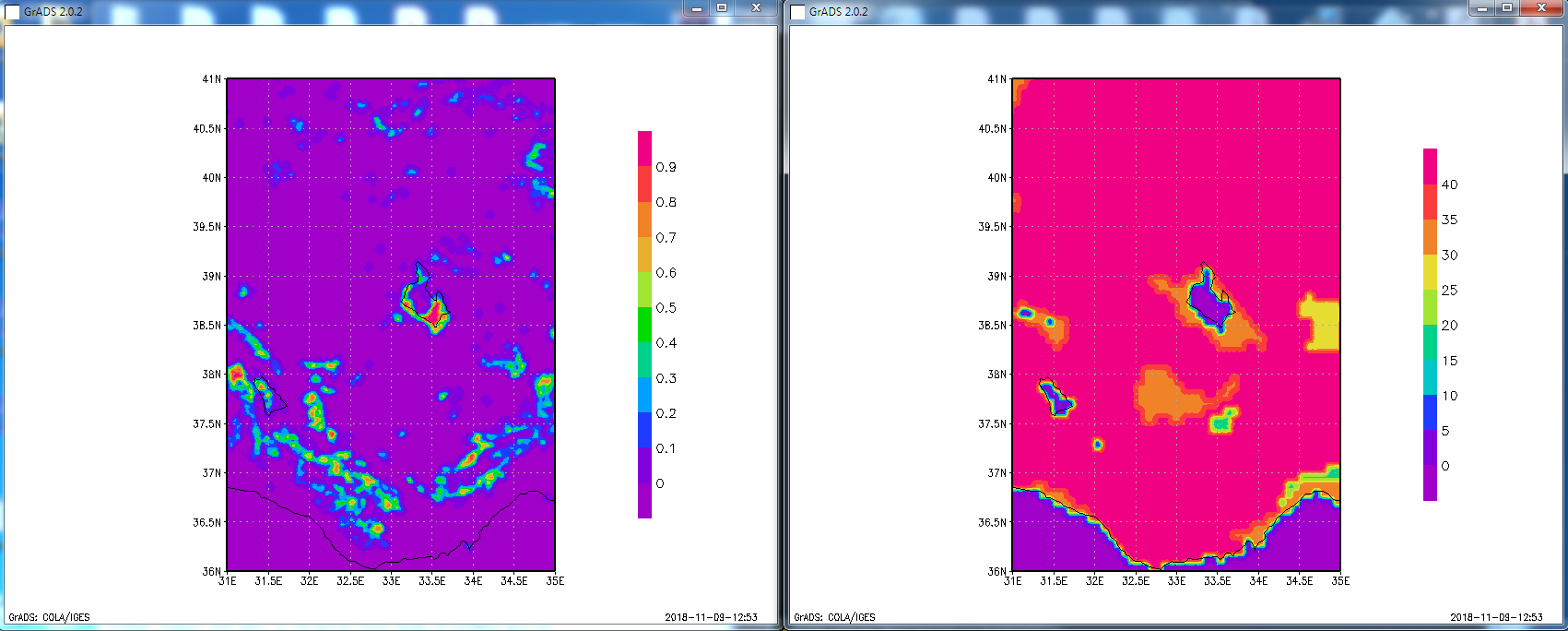Viewport: 1568px width, 631px height.
Task: Maximize the left GrADS window
Action: pos(723,8)
